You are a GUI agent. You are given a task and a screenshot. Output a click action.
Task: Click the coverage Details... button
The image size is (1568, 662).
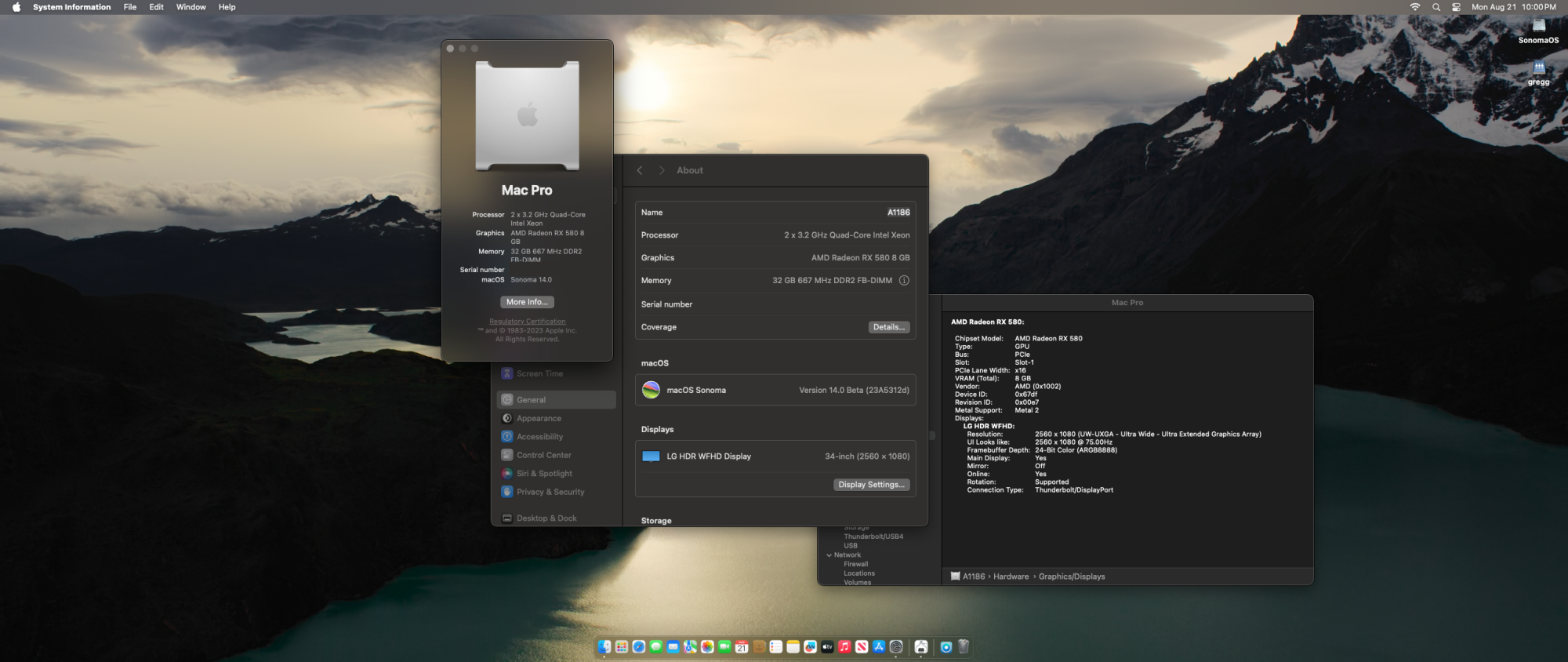pos(888,327)
